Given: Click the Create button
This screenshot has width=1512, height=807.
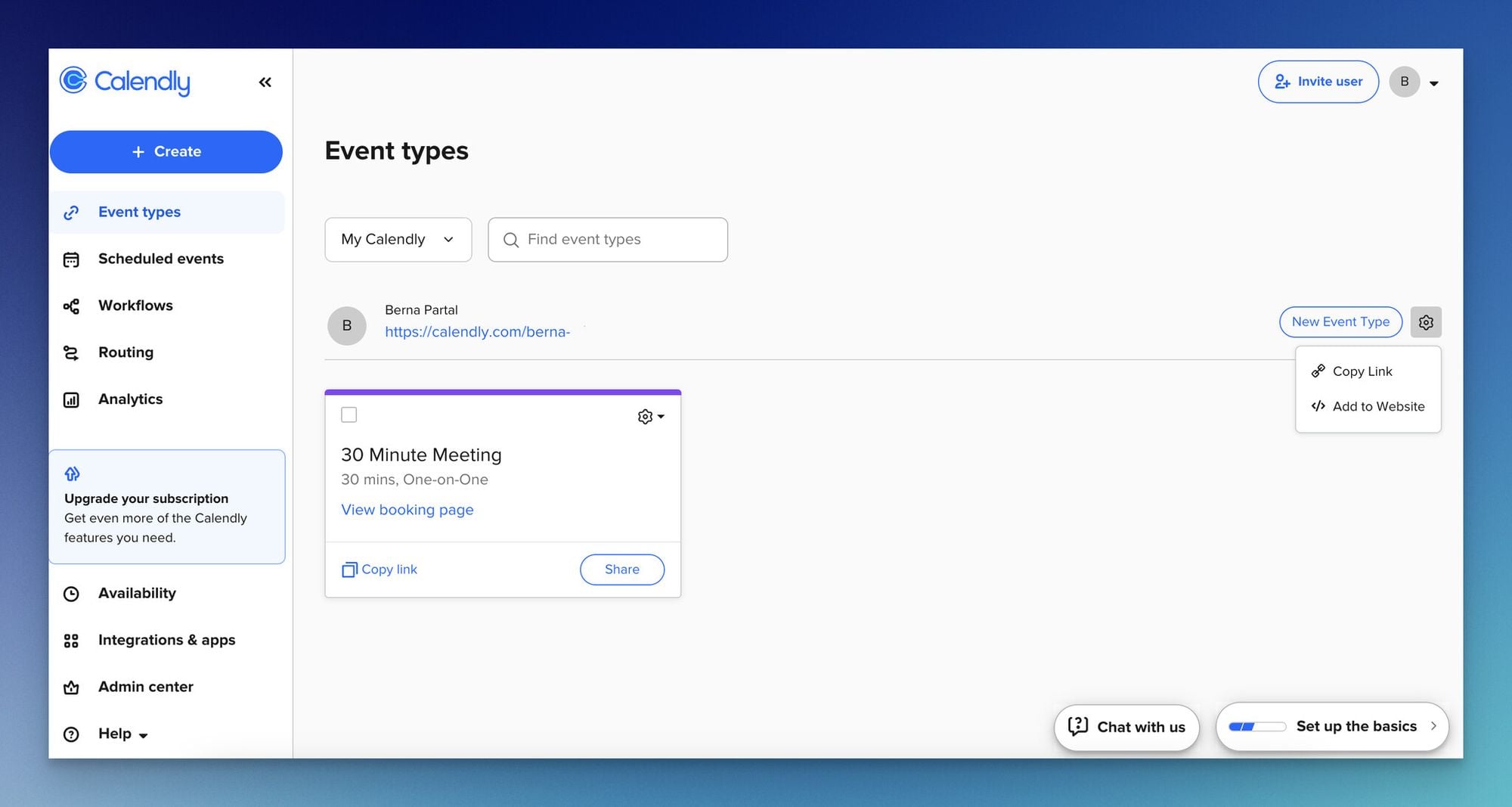Looking at the screenshot, I should 166,152.
